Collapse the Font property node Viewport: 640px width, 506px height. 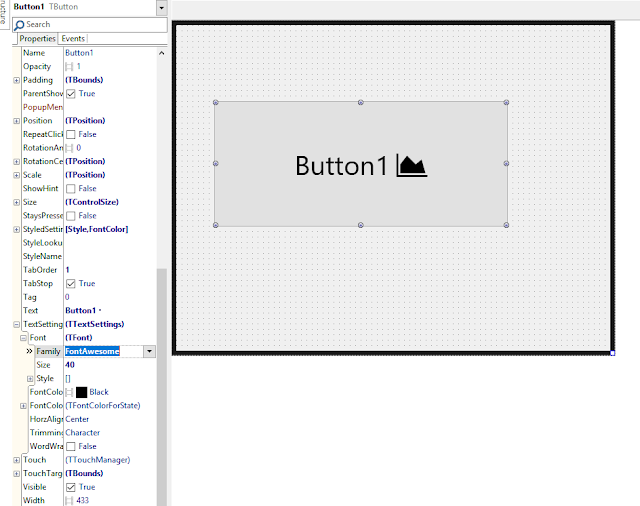point(23,338)
